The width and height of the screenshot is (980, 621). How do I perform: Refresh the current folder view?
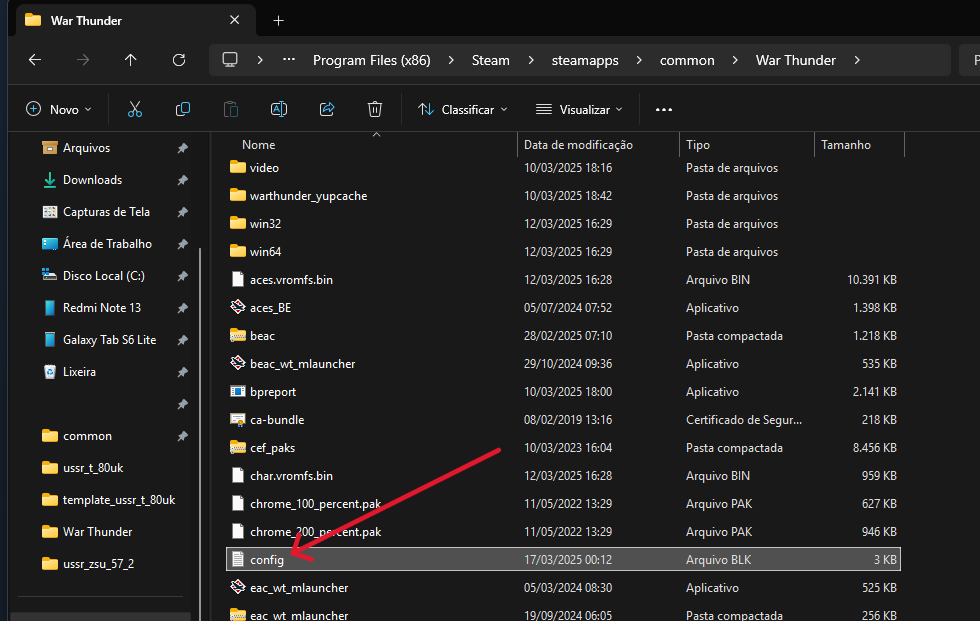[x=179, y=60]
